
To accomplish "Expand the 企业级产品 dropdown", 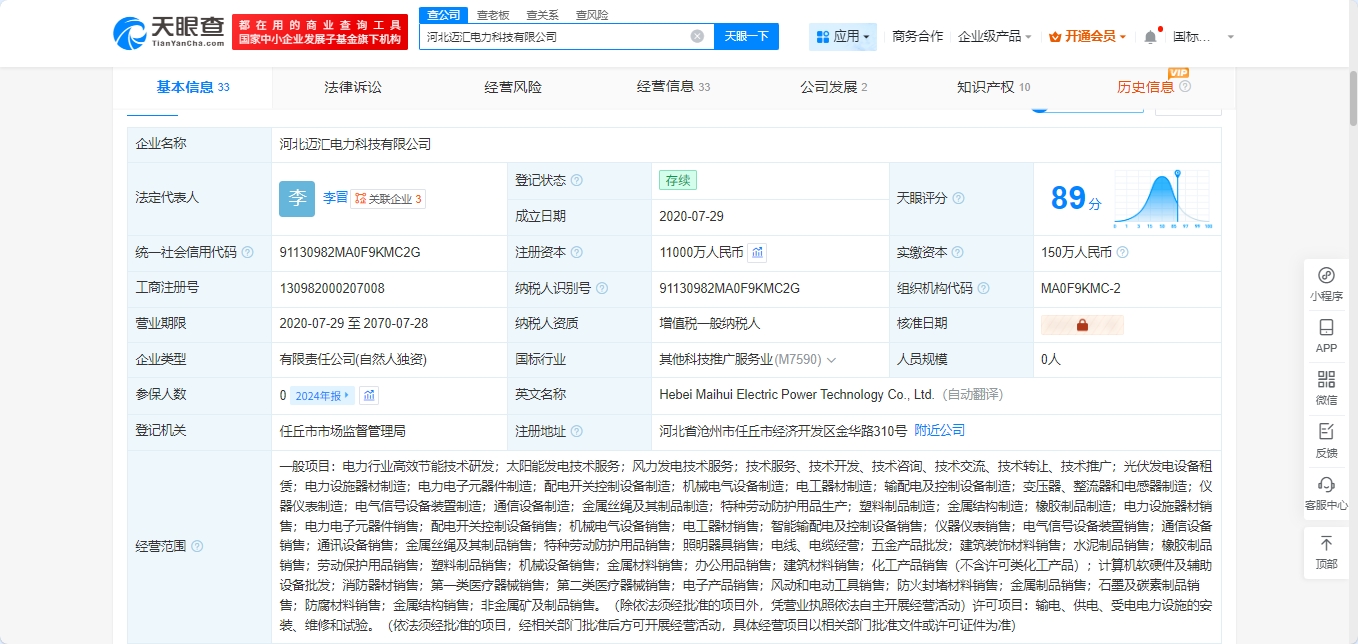I will [x=995, y=36].
